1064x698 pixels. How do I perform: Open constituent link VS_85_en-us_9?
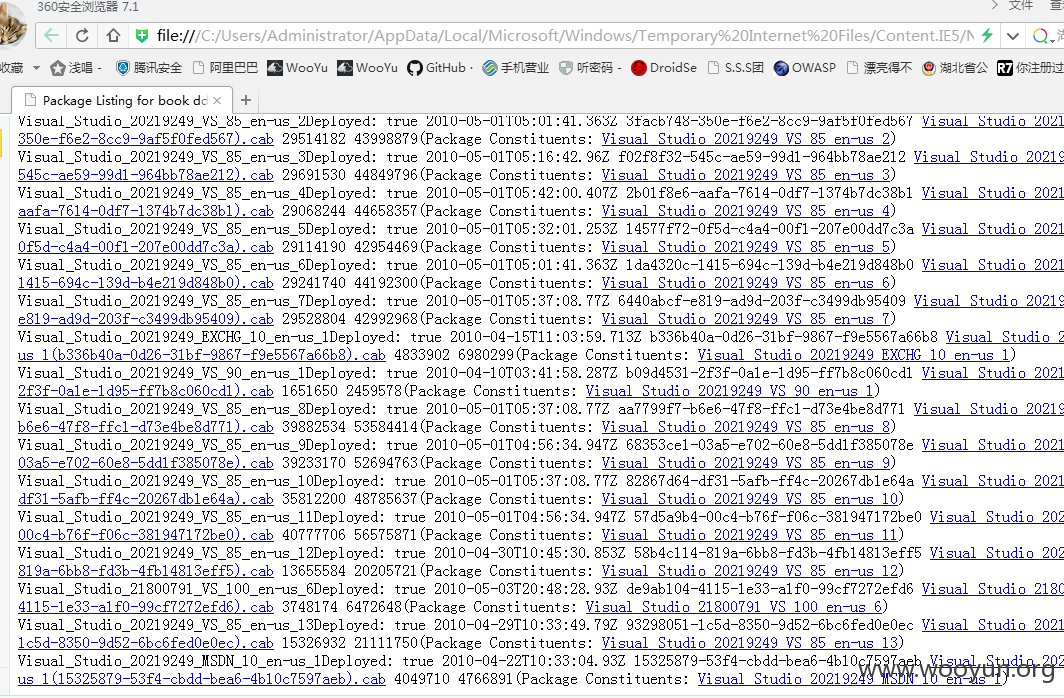tap(745, 463)
